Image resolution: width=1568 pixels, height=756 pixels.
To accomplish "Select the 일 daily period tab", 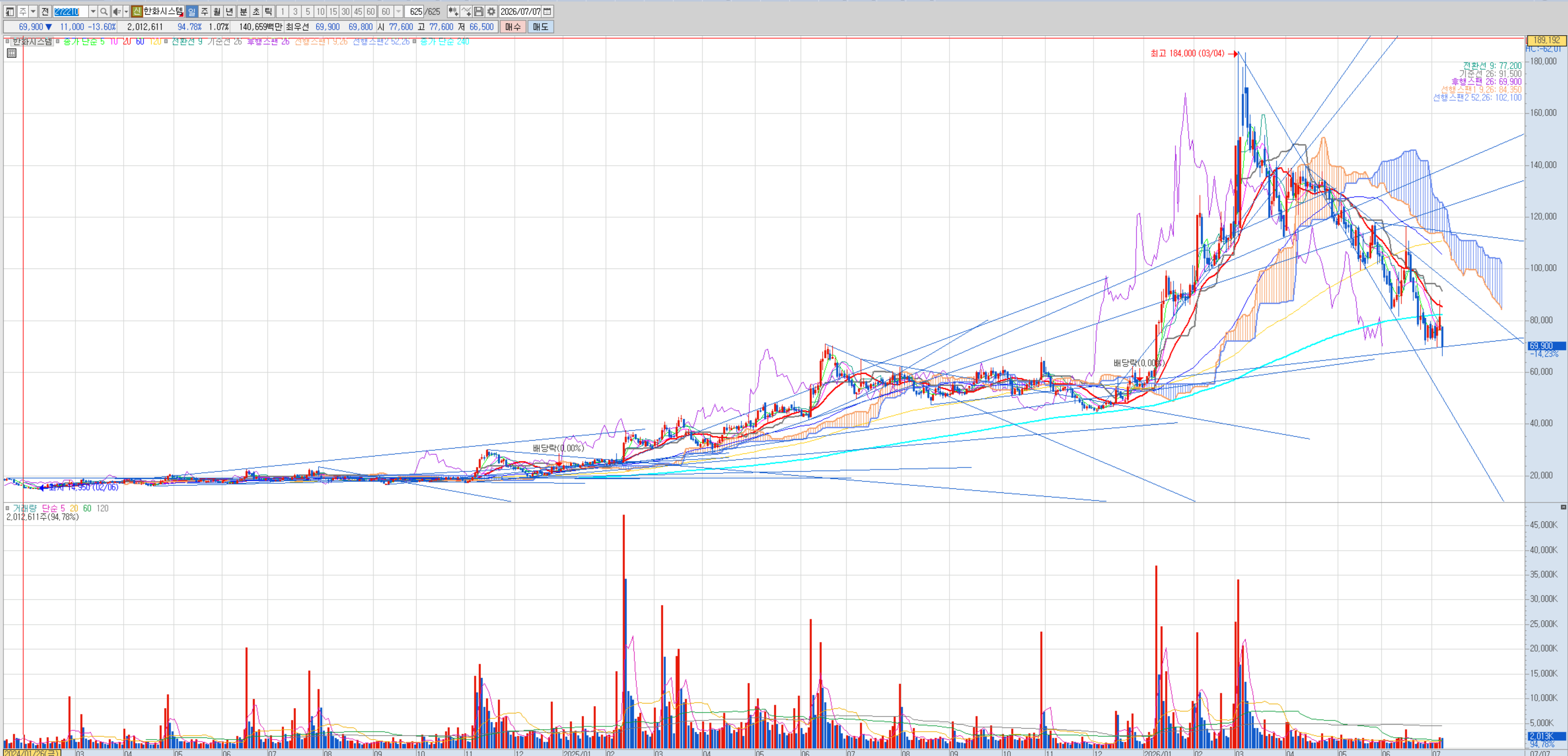I will point(192,11).
